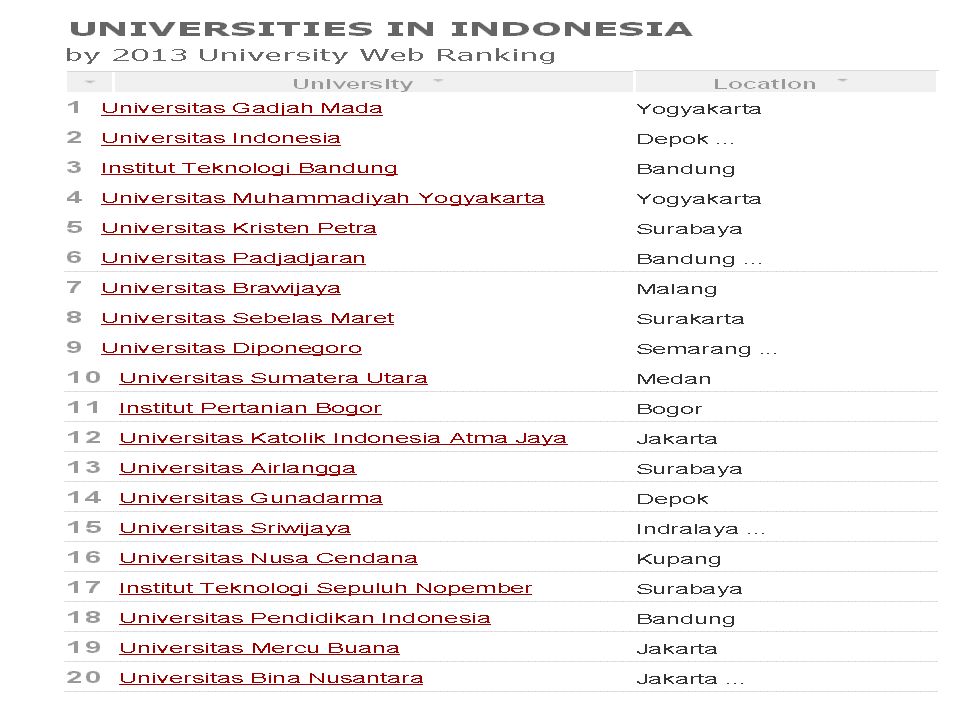Open Universitas Padjadjaran link
The height and width of the screenshot is (720, 960).
[233, 258]
